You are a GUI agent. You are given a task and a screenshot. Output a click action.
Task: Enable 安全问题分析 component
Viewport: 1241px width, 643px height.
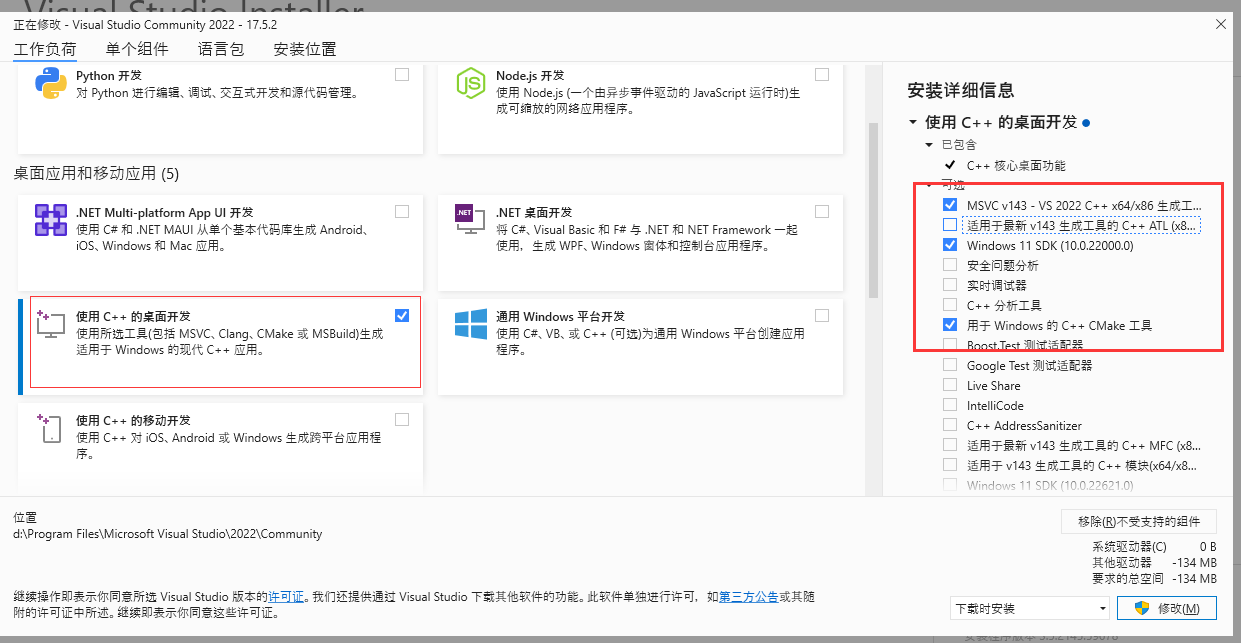tap(949, 265)
